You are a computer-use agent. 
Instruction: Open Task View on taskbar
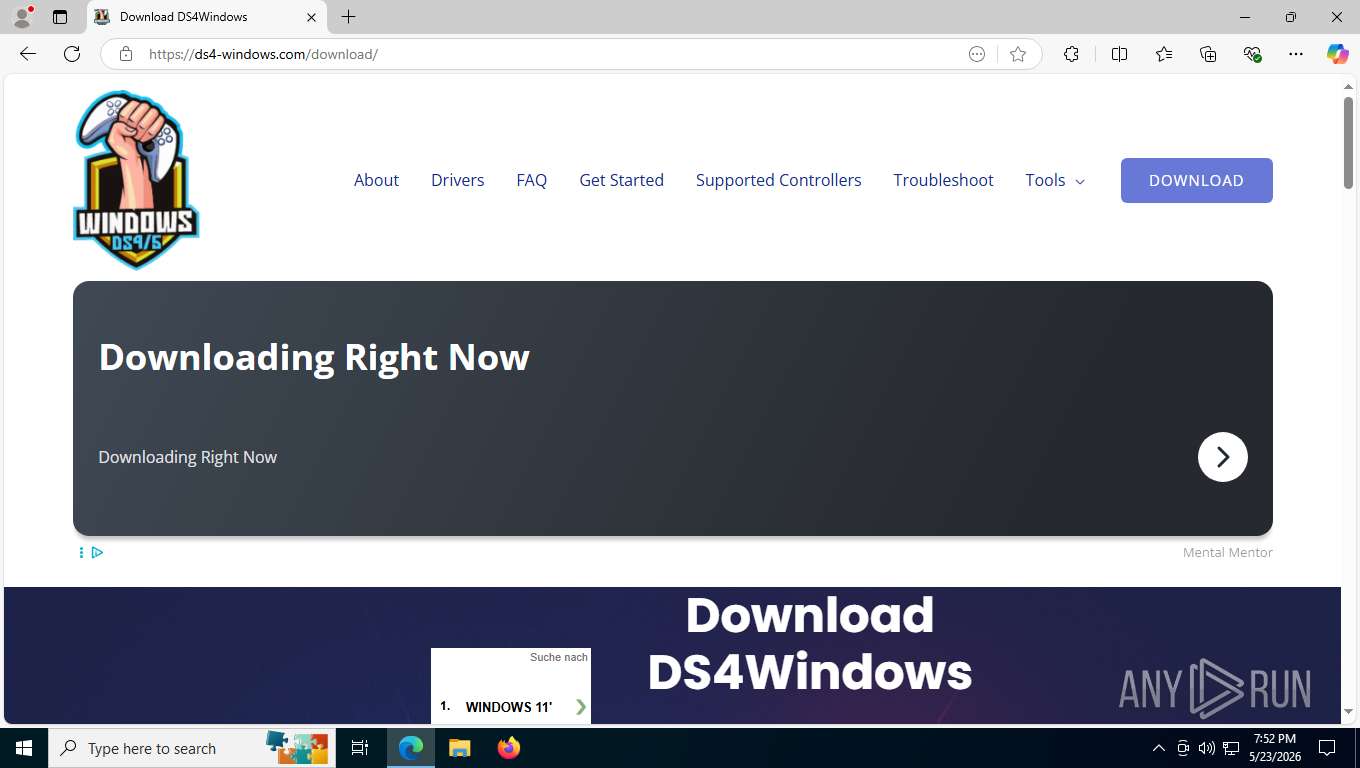(x=360, y=748)
